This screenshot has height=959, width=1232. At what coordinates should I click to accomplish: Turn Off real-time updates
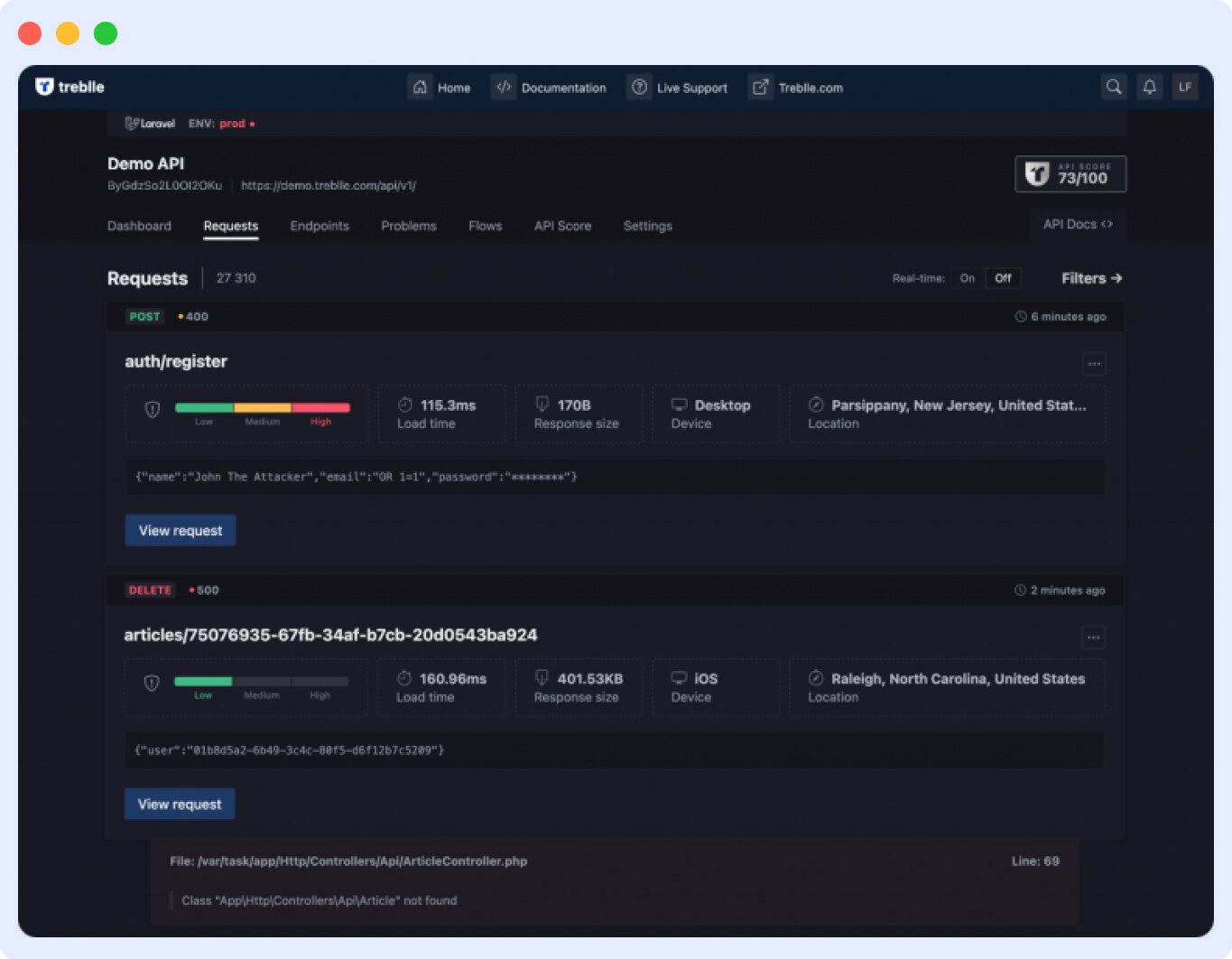pos(1003,278)
